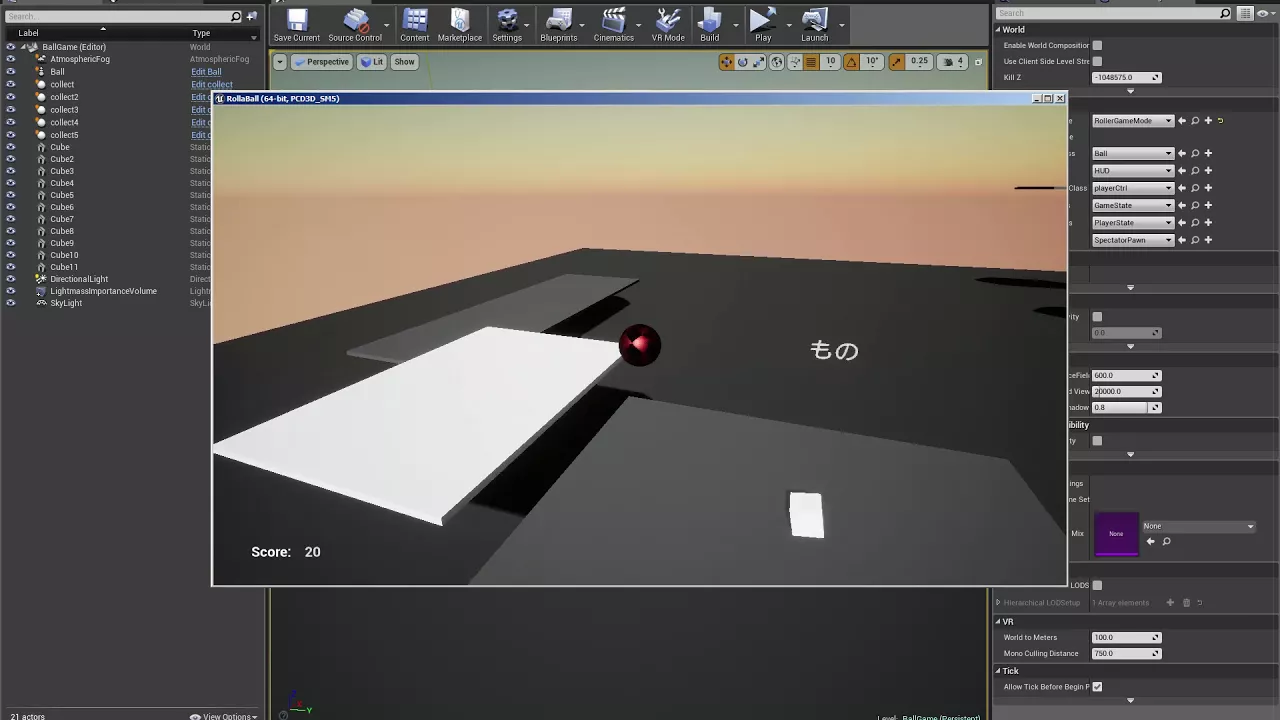
Task: Hide SkyLight actor visibility eye
Action: coord(10,303)
